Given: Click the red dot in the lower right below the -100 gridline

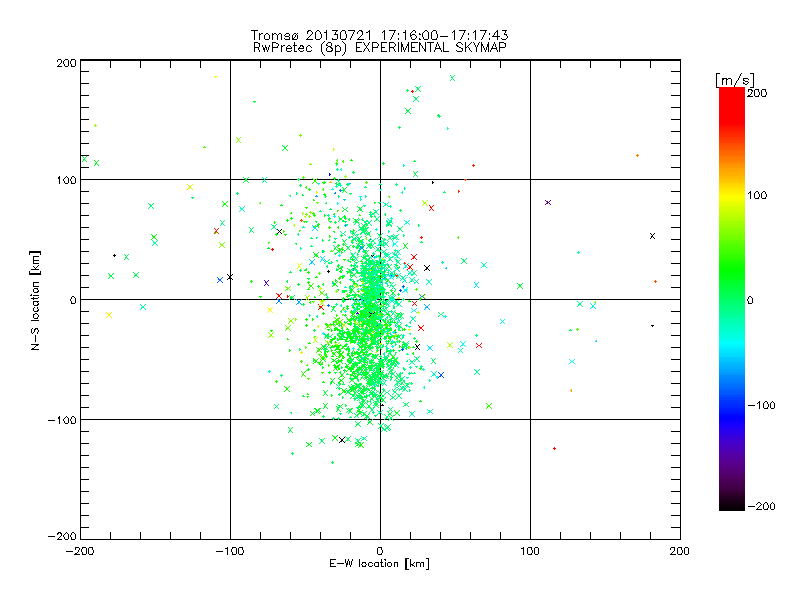Looking at the screenshot, I should pos(555,448).
